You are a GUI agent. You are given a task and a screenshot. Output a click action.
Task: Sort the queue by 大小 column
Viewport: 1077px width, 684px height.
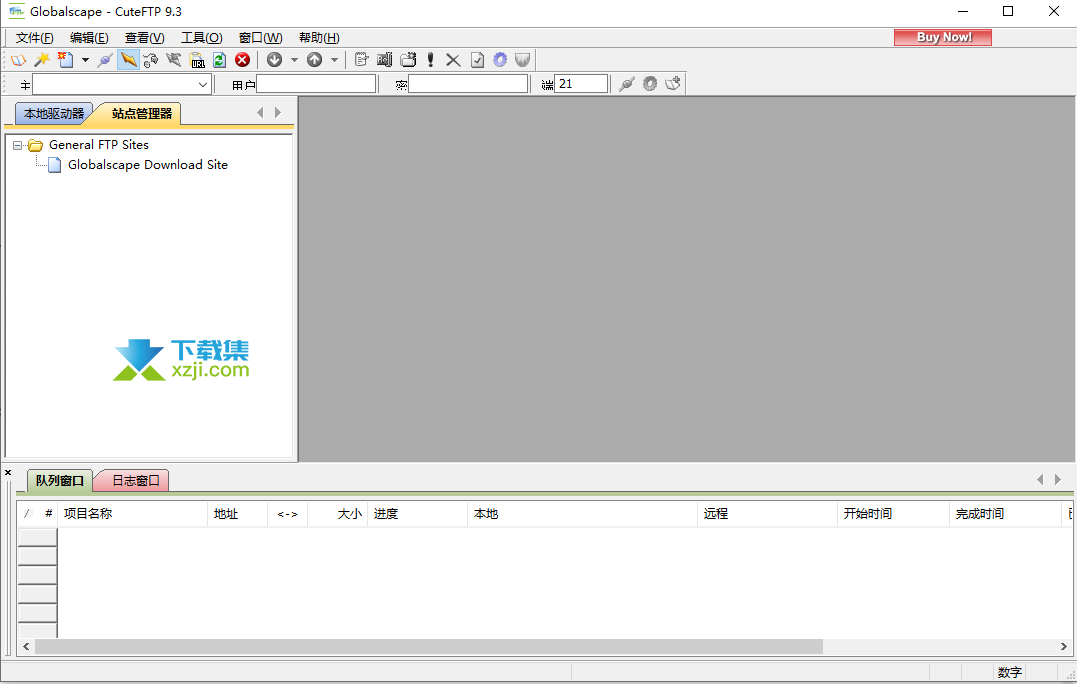pyautogui.click(x=338, y=514)
